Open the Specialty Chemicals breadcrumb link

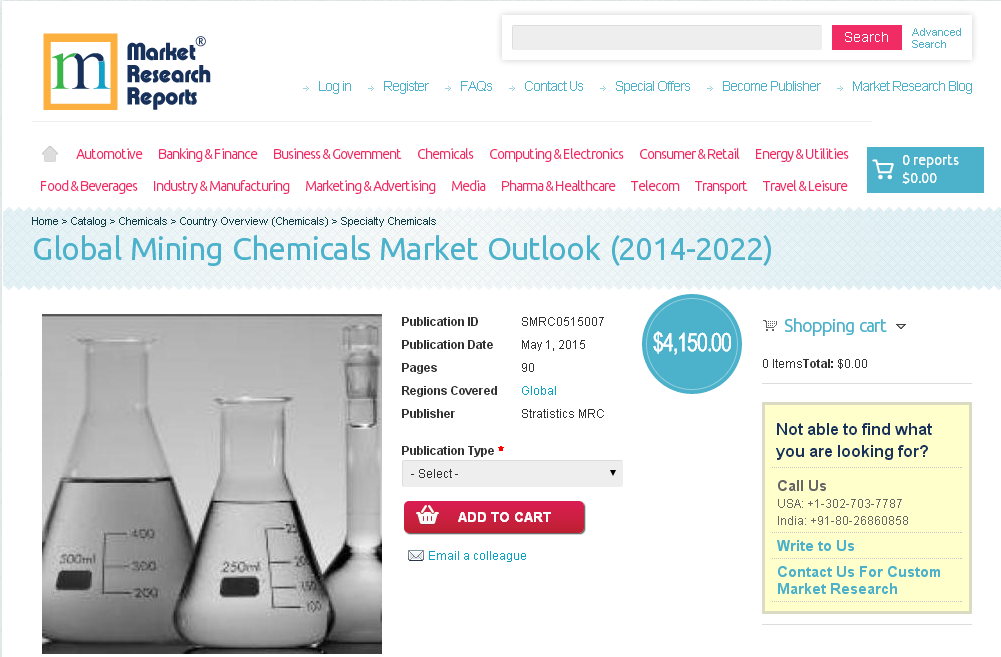[388, 221]
